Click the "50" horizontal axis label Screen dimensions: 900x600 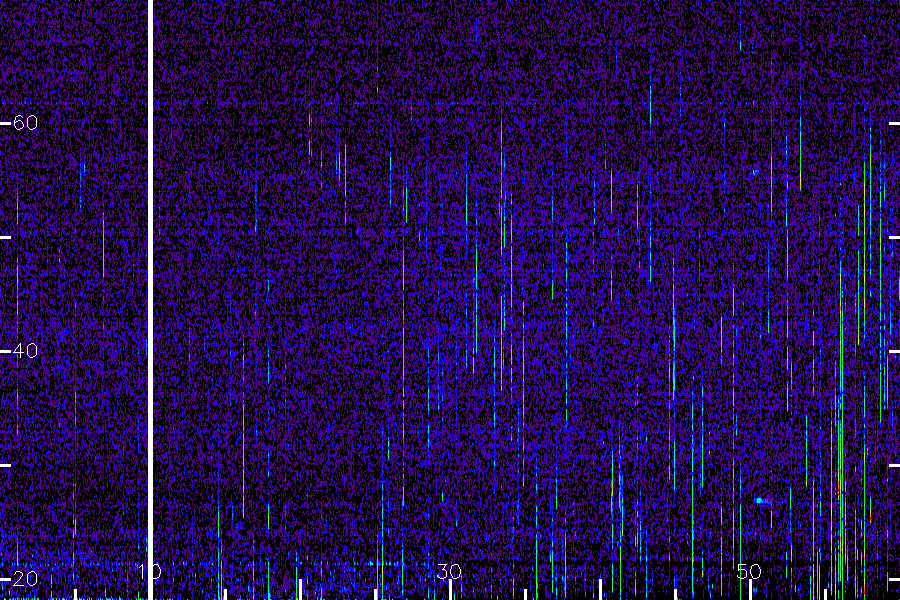[749, 571]
